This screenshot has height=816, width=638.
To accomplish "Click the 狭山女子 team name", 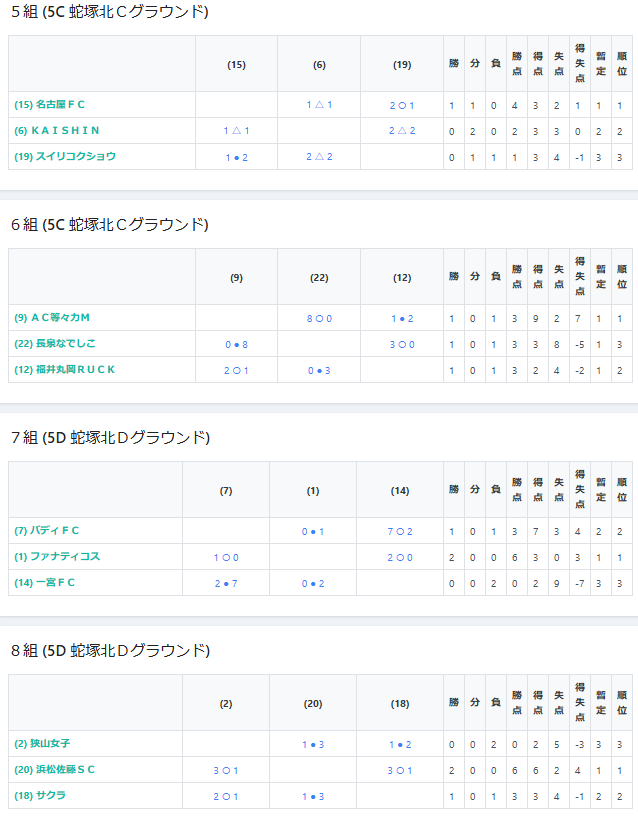I will [42, 744].
